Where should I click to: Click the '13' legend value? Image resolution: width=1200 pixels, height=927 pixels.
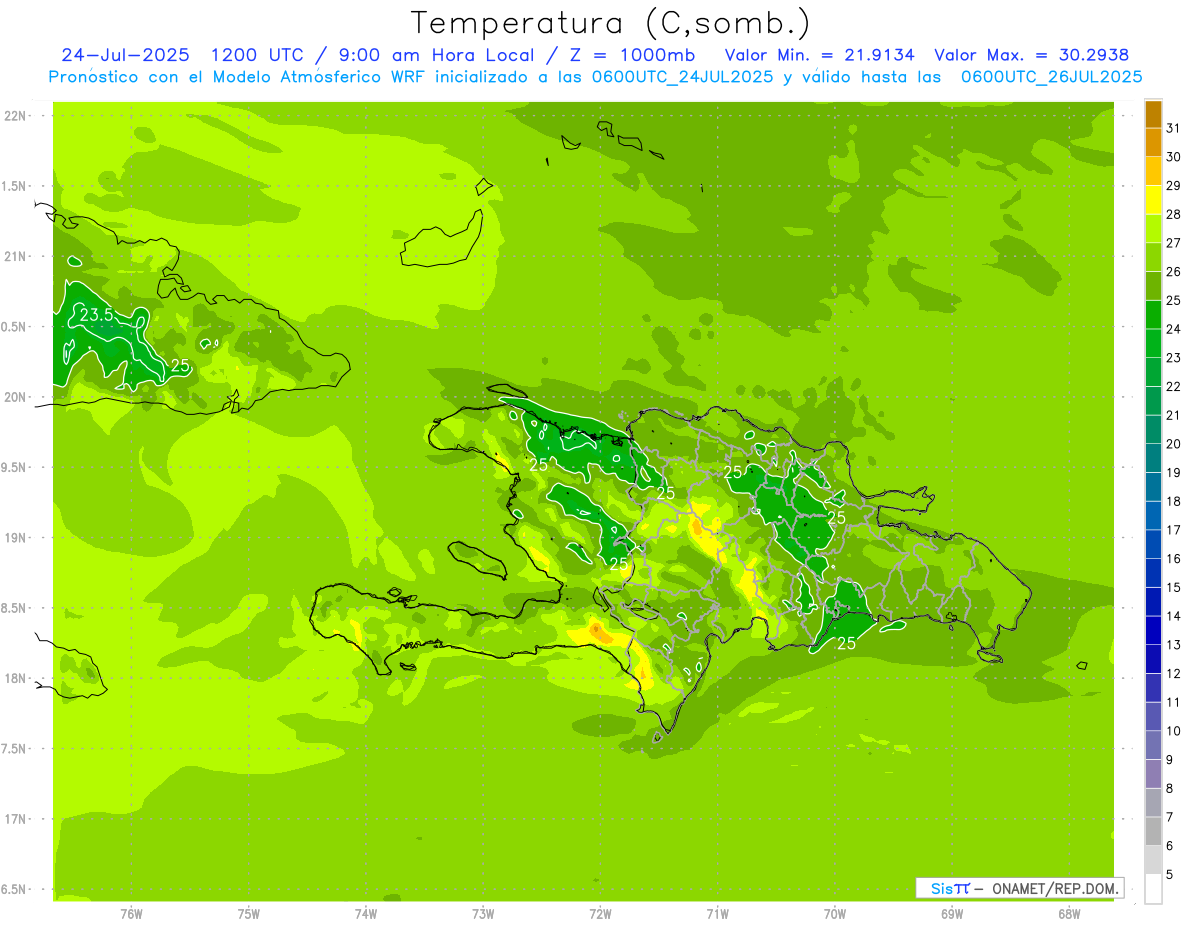1173,645
